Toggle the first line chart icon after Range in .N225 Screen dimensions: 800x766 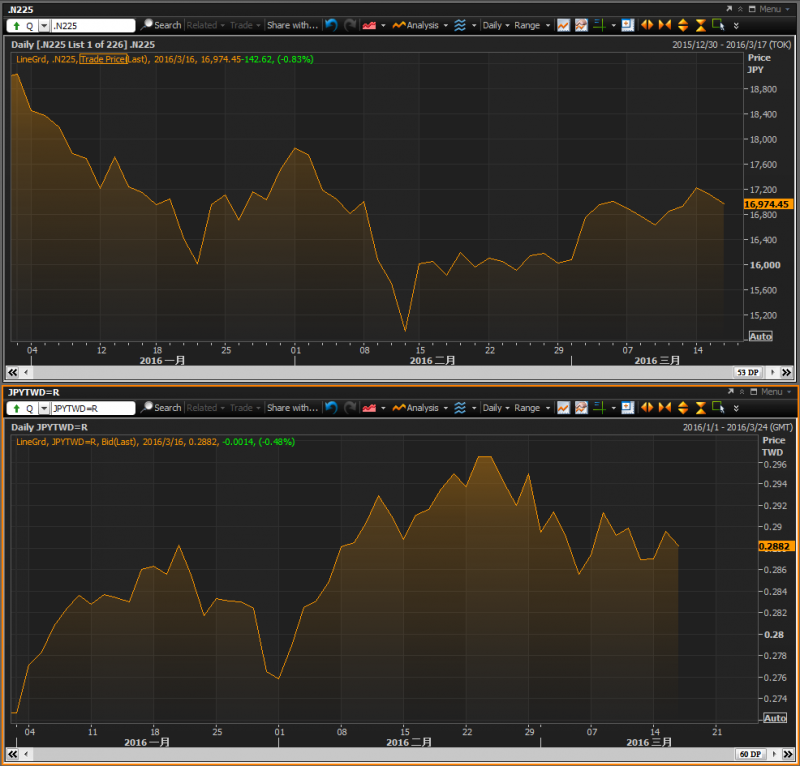coord(564,25)
